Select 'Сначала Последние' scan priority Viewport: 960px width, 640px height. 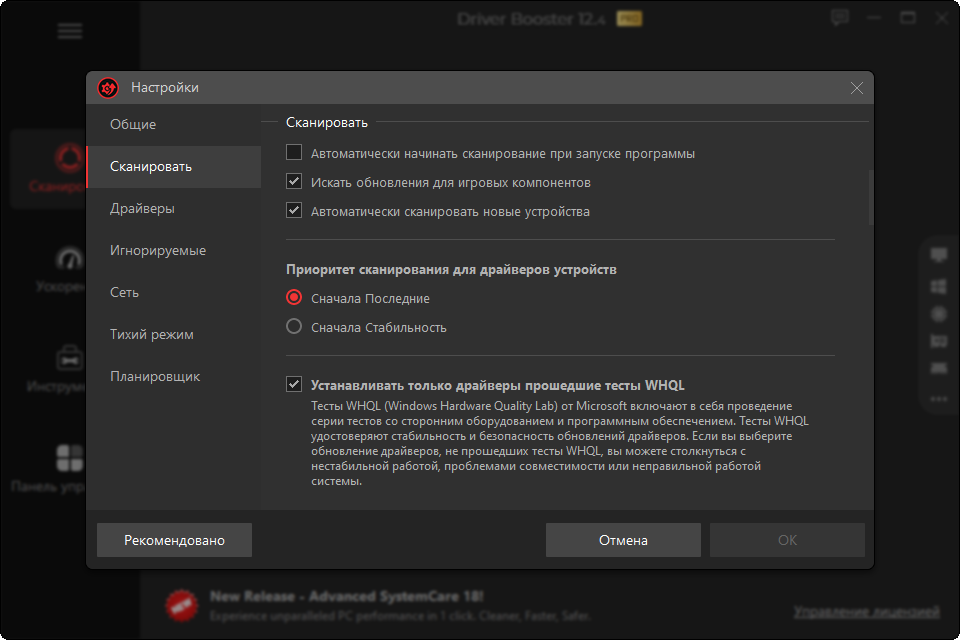click(294, 298)
